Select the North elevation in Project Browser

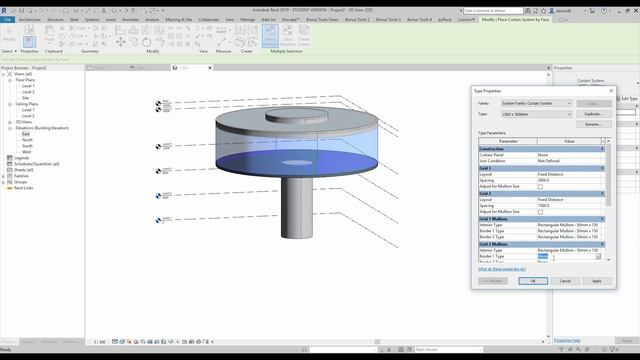(27, 140)
